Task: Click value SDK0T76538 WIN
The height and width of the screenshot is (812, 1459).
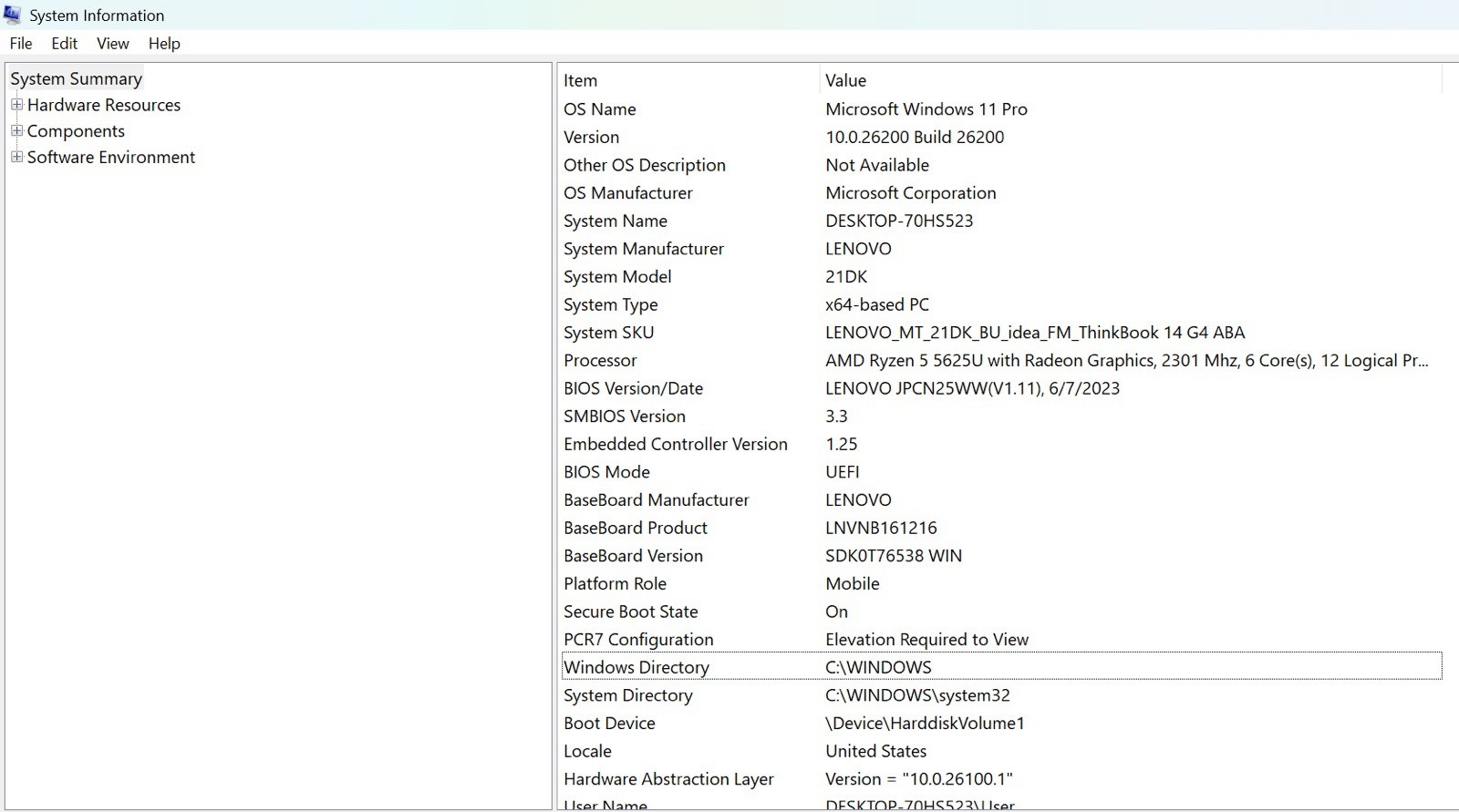Action: tap(894, 556)
